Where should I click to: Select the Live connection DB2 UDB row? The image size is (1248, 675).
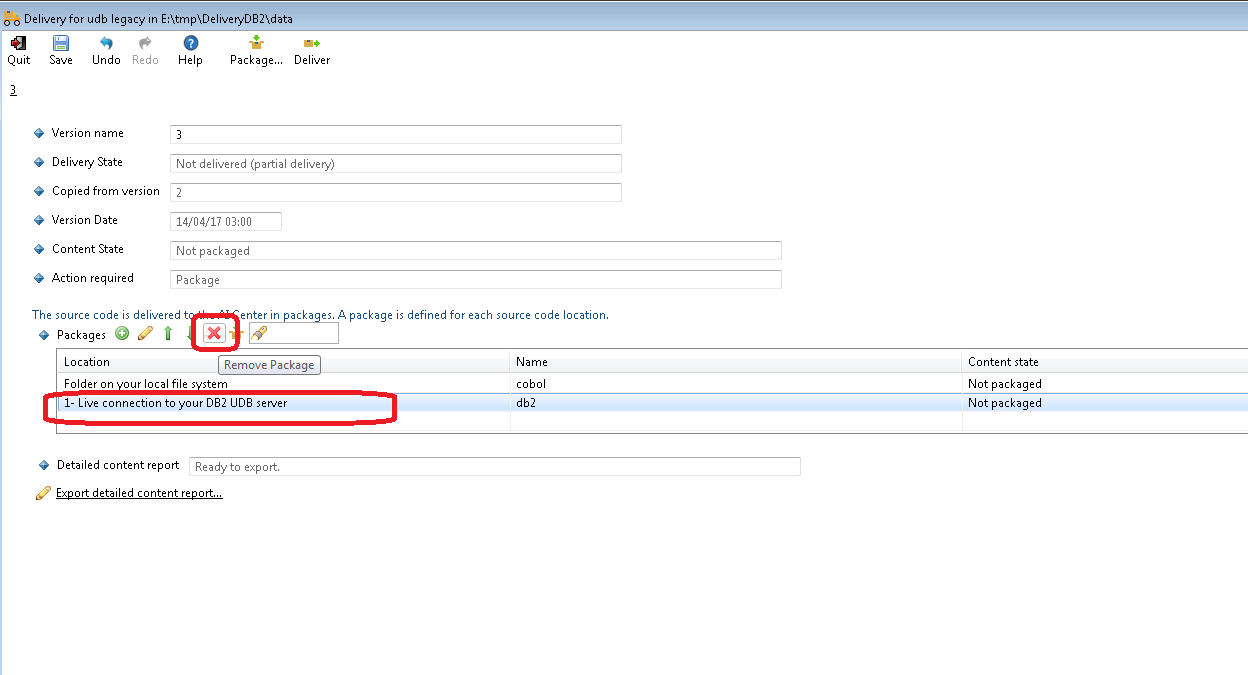click(x=175, y=403)
